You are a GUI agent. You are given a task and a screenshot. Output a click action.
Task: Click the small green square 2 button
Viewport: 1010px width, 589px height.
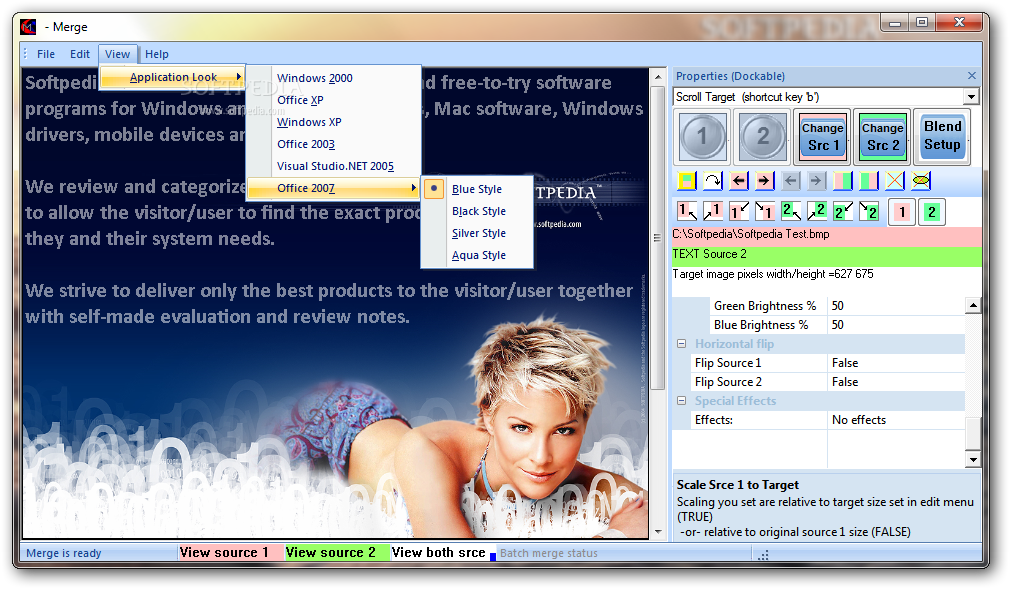tap(931, 212)
